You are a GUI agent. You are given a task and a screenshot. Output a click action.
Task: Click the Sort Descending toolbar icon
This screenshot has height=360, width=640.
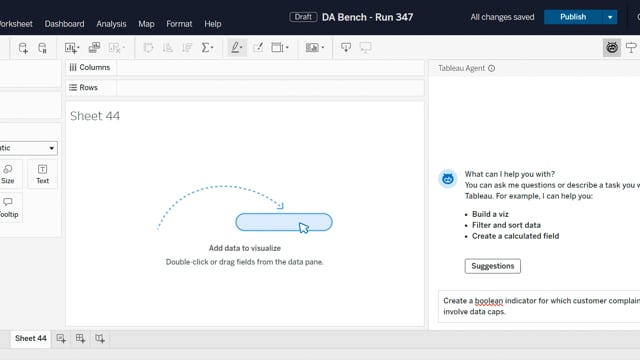coord(187,48)
